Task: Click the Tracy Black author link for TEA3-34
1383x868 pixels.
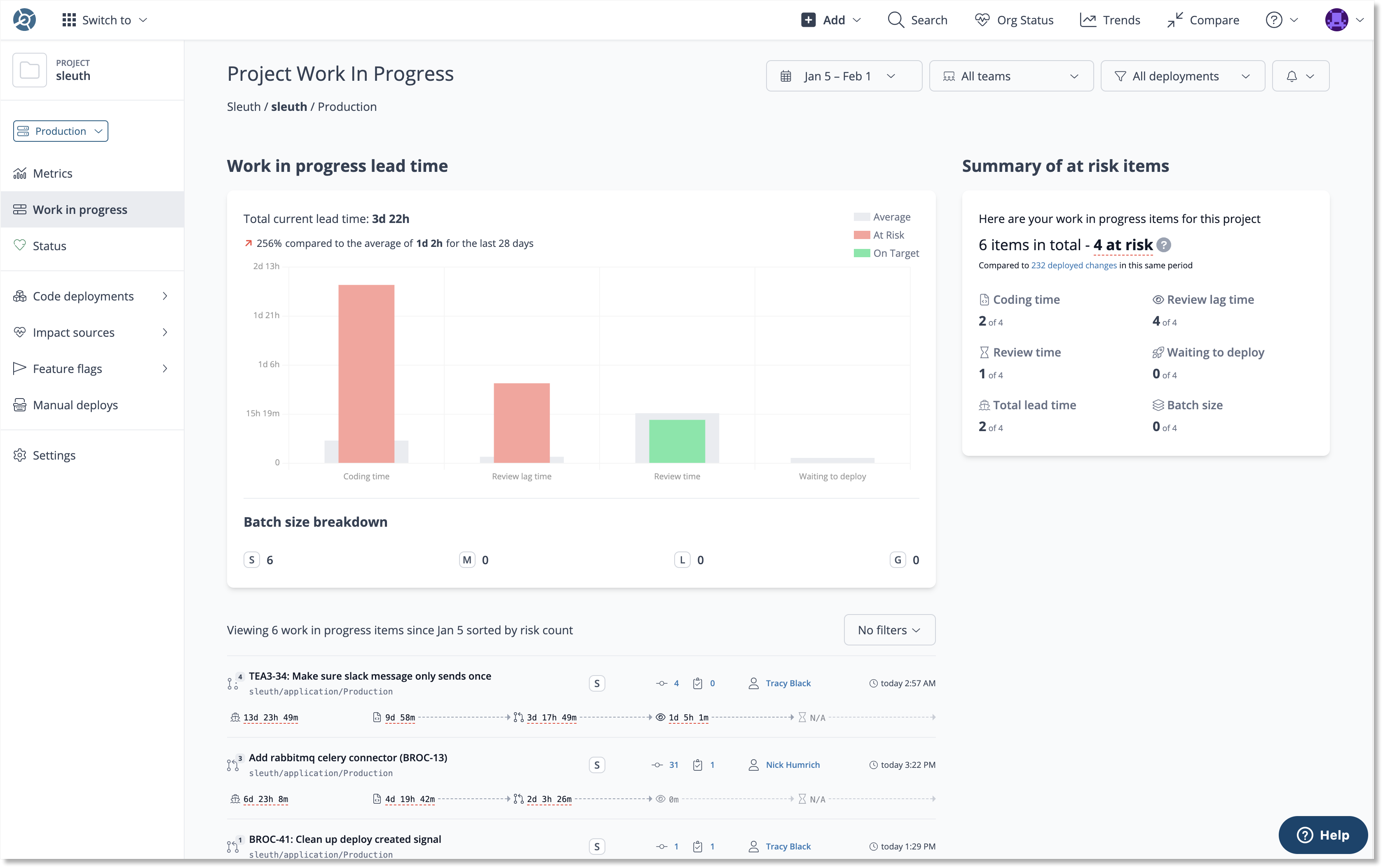Action: (788, 683)
